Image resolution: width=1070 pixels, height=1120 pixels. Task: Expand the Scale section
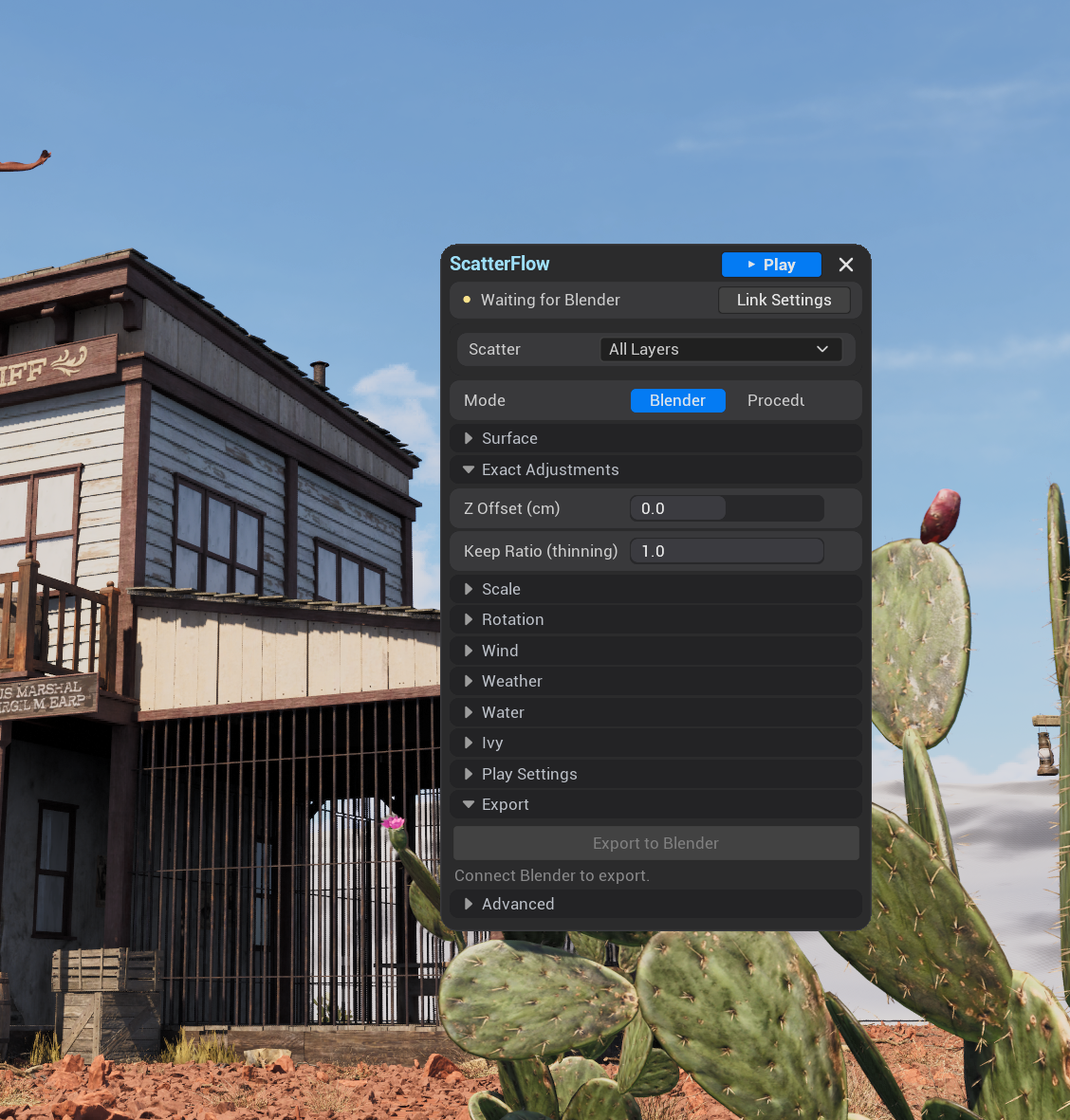[655, 589]
